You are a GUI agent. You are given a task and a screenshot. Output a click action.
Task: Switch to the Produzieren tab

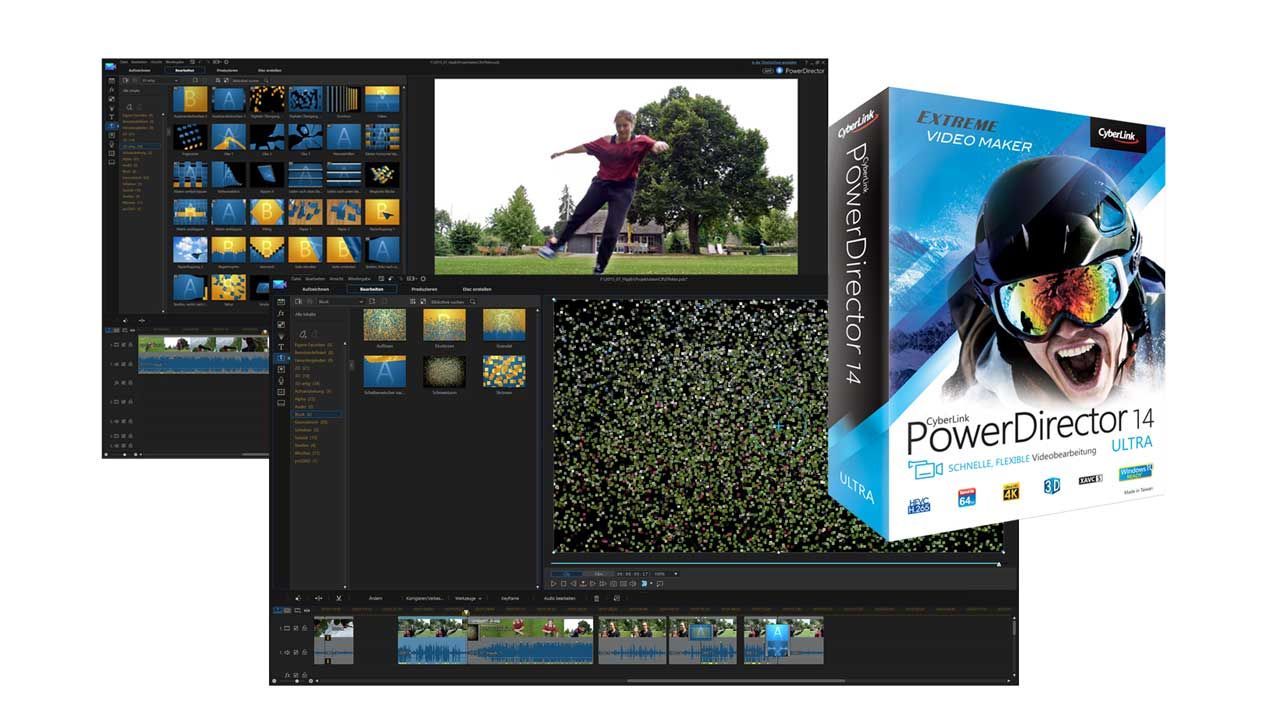tap(424, 288)
